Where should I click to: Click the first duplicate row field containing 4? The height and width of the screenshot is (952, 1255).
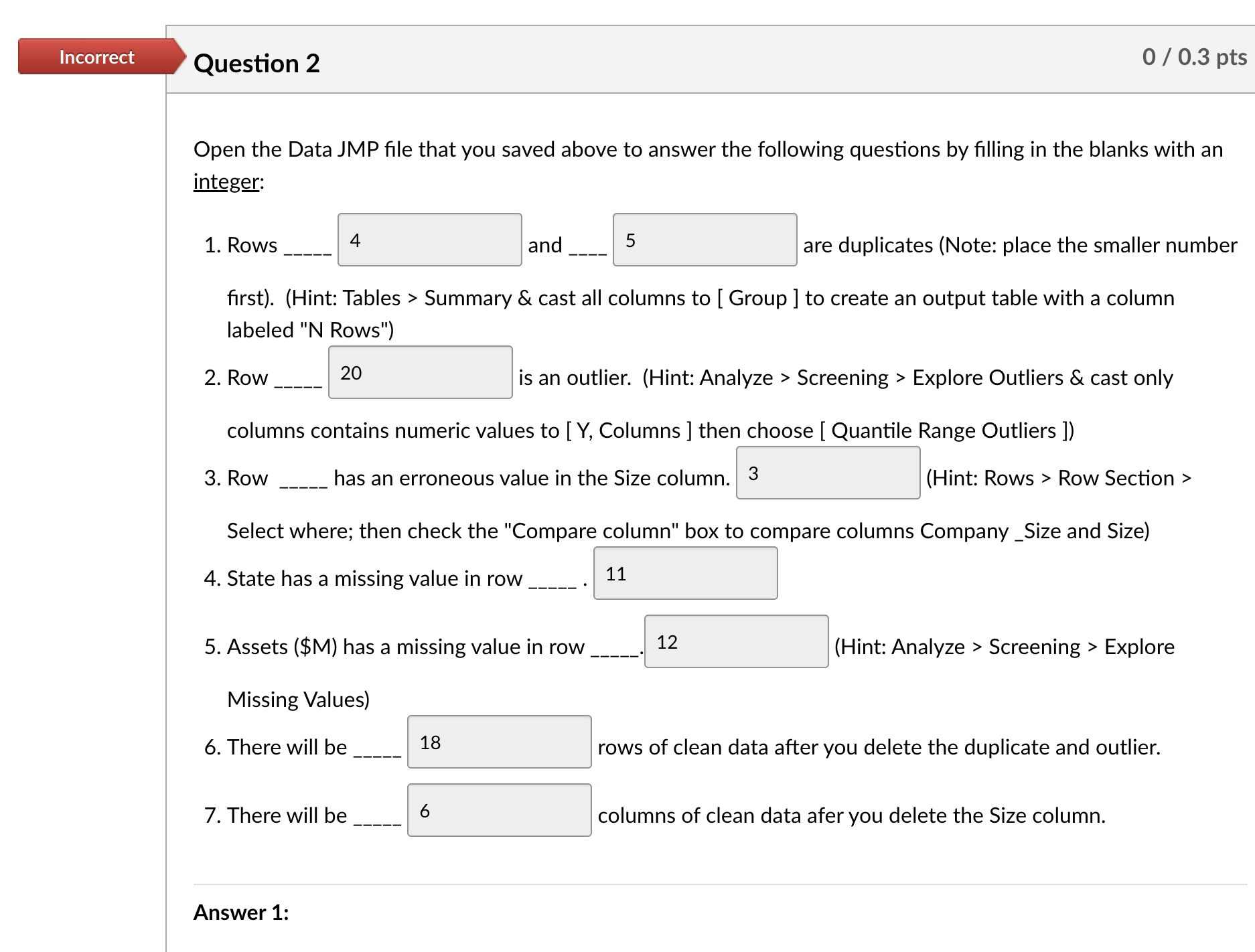429,240
